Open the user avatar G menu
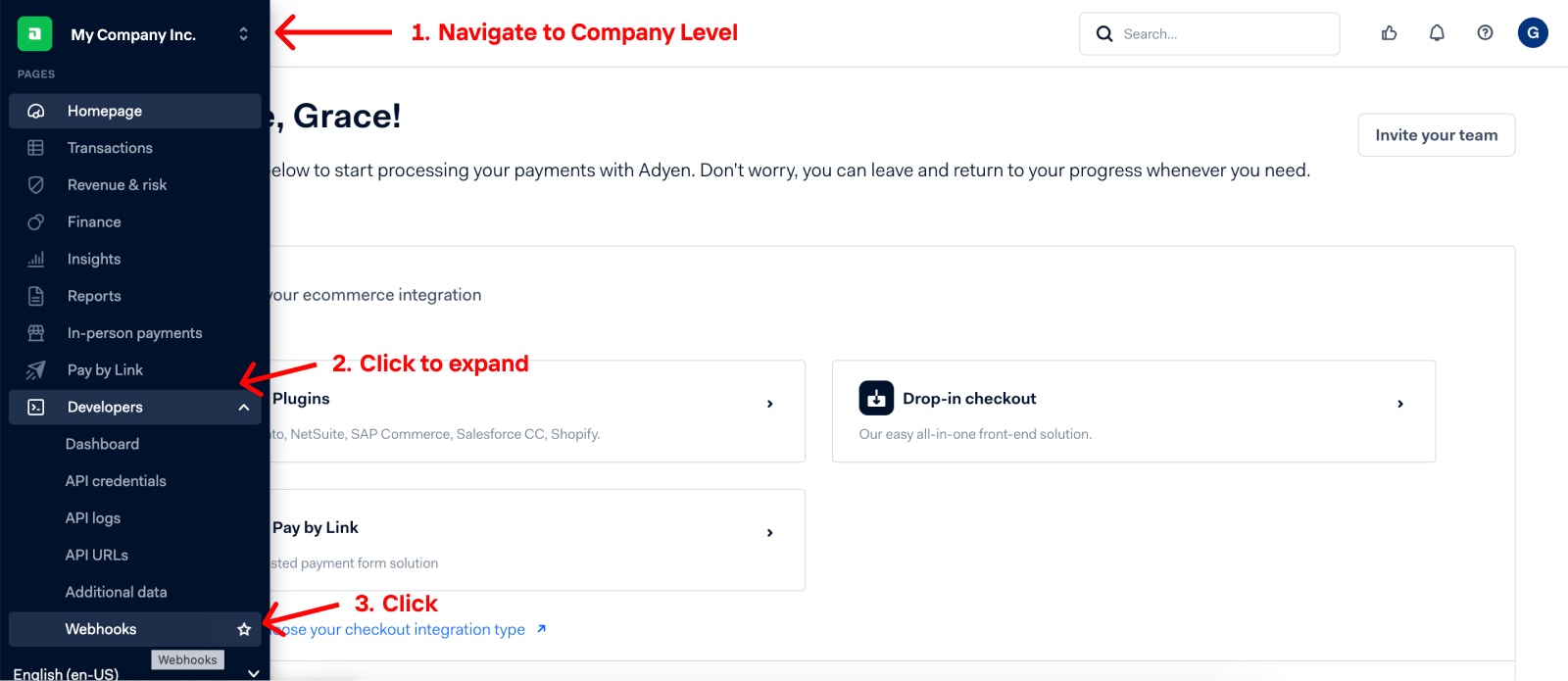 pos(1533,32)
